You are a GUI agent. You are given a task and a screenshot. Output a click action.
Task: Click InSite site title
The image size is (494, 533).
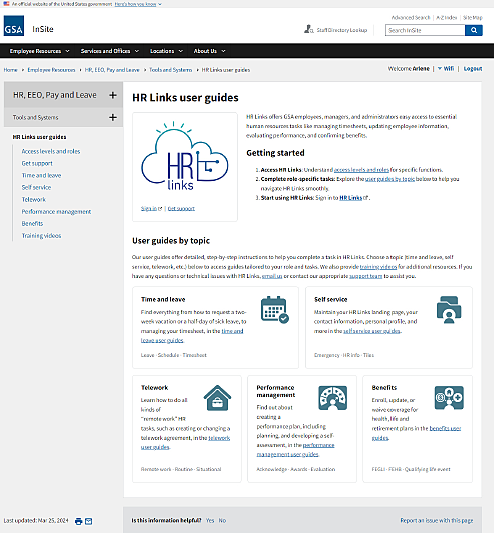click(43, 29)
